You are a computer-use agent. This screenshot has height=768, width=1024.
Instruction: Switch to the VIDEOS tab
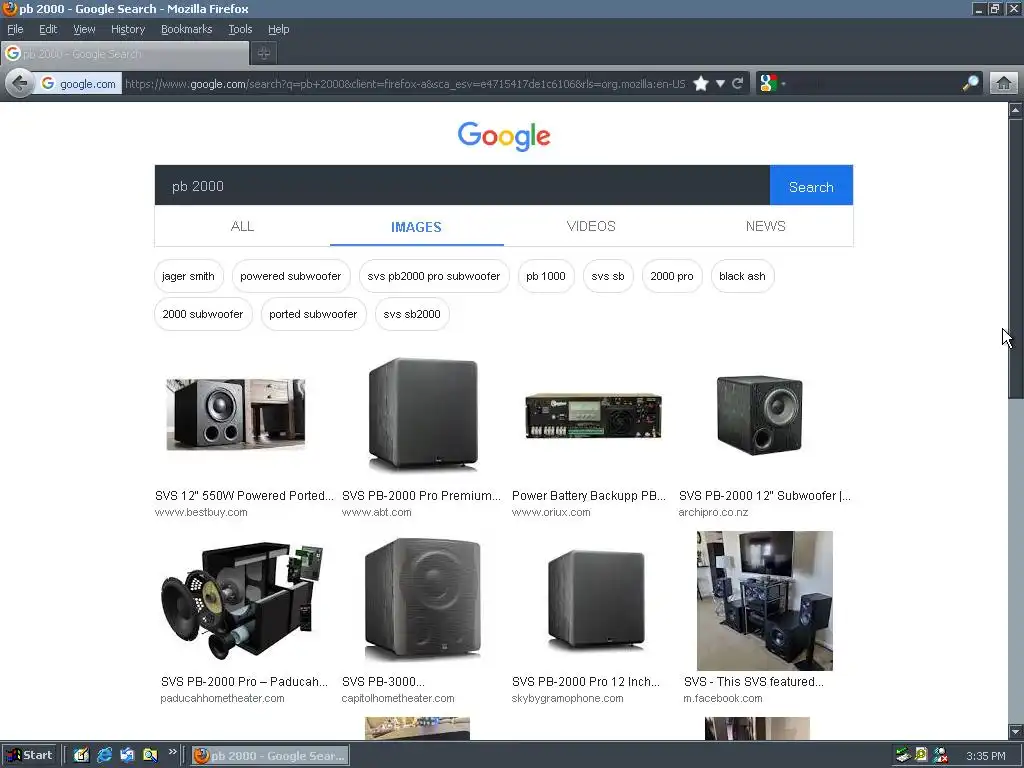(x=591, y=226)
